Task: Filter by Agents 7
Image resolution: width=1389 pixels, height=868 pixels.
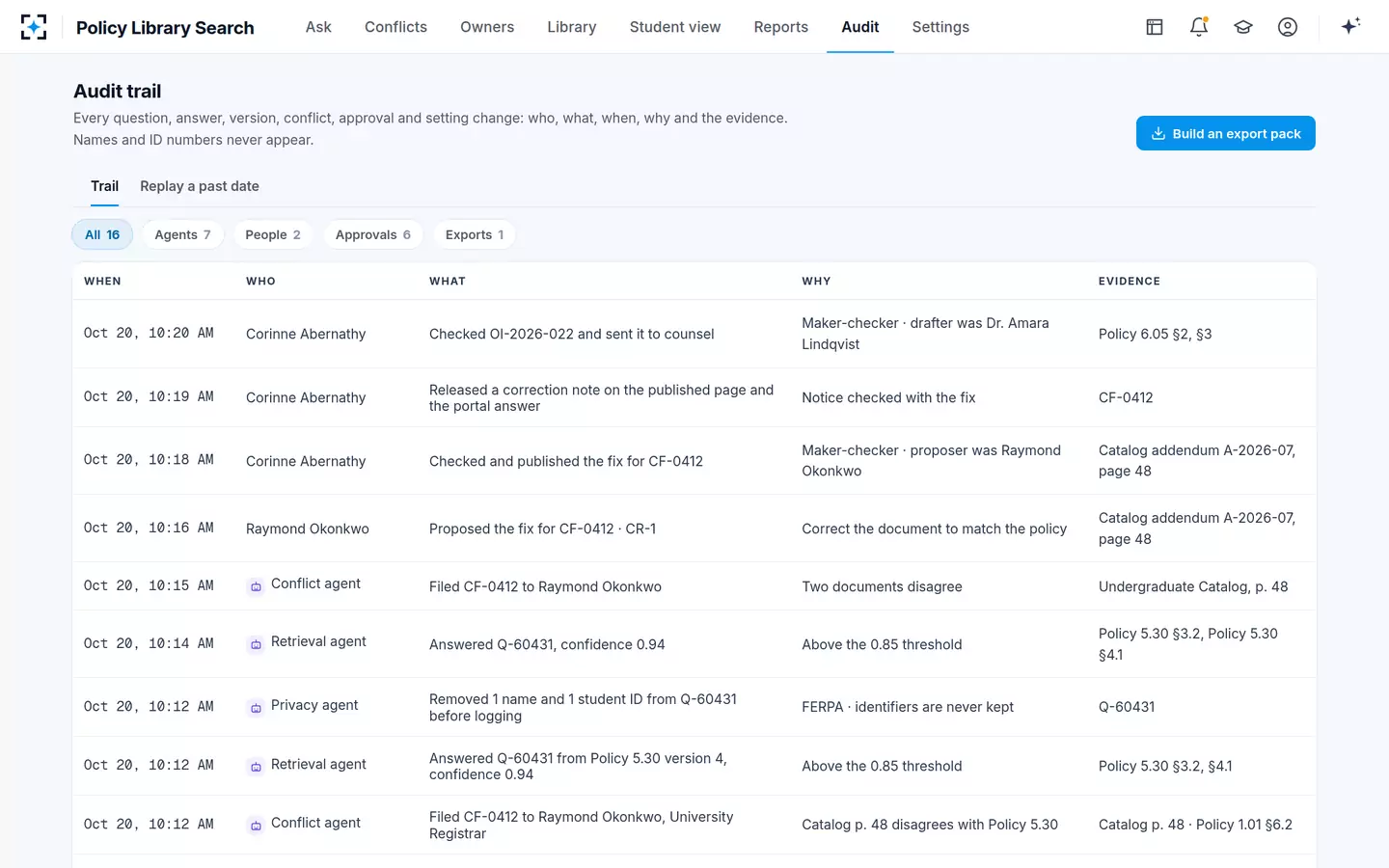Action: (x=182, y=234)
